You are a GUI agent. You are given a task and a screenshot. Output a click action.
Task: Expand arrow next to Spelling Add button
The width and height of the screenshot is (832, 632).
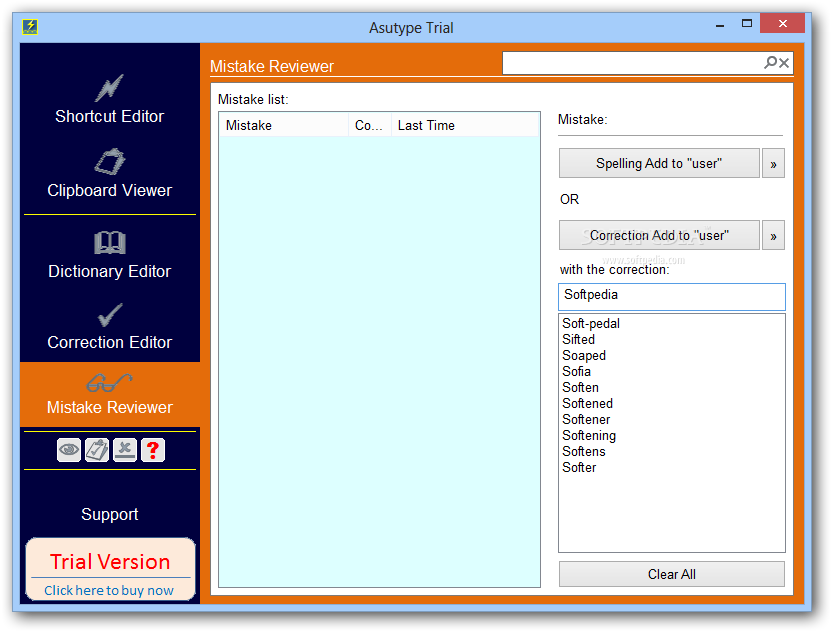(x=773, y=163)
